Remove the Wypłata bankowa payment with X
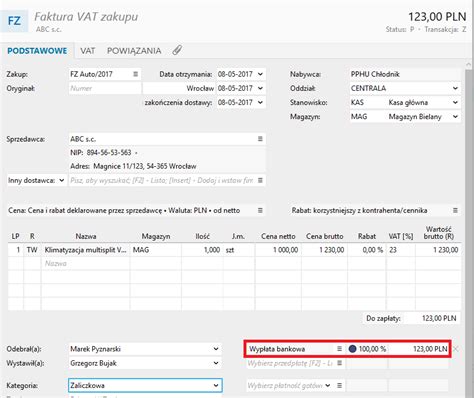 click(456, 349)
